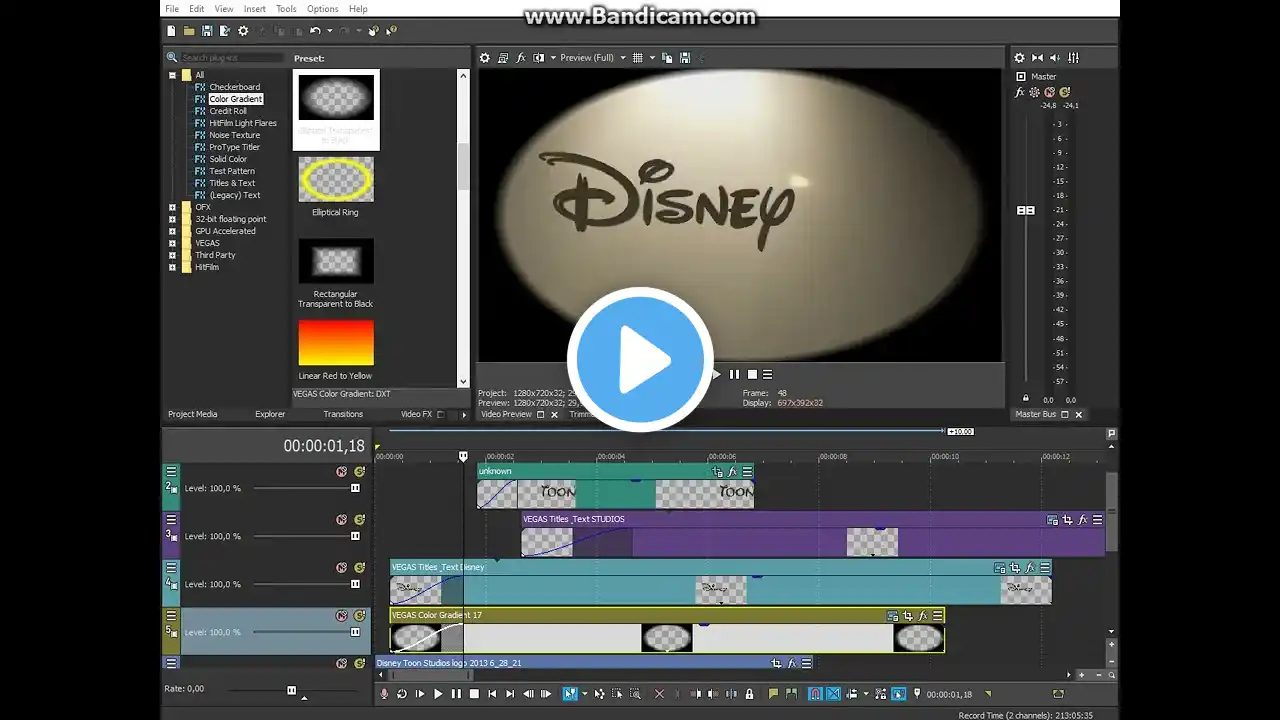Click the Open folder icon in main toolbar
The image size is (1280, 720).
tap(188, 31)
